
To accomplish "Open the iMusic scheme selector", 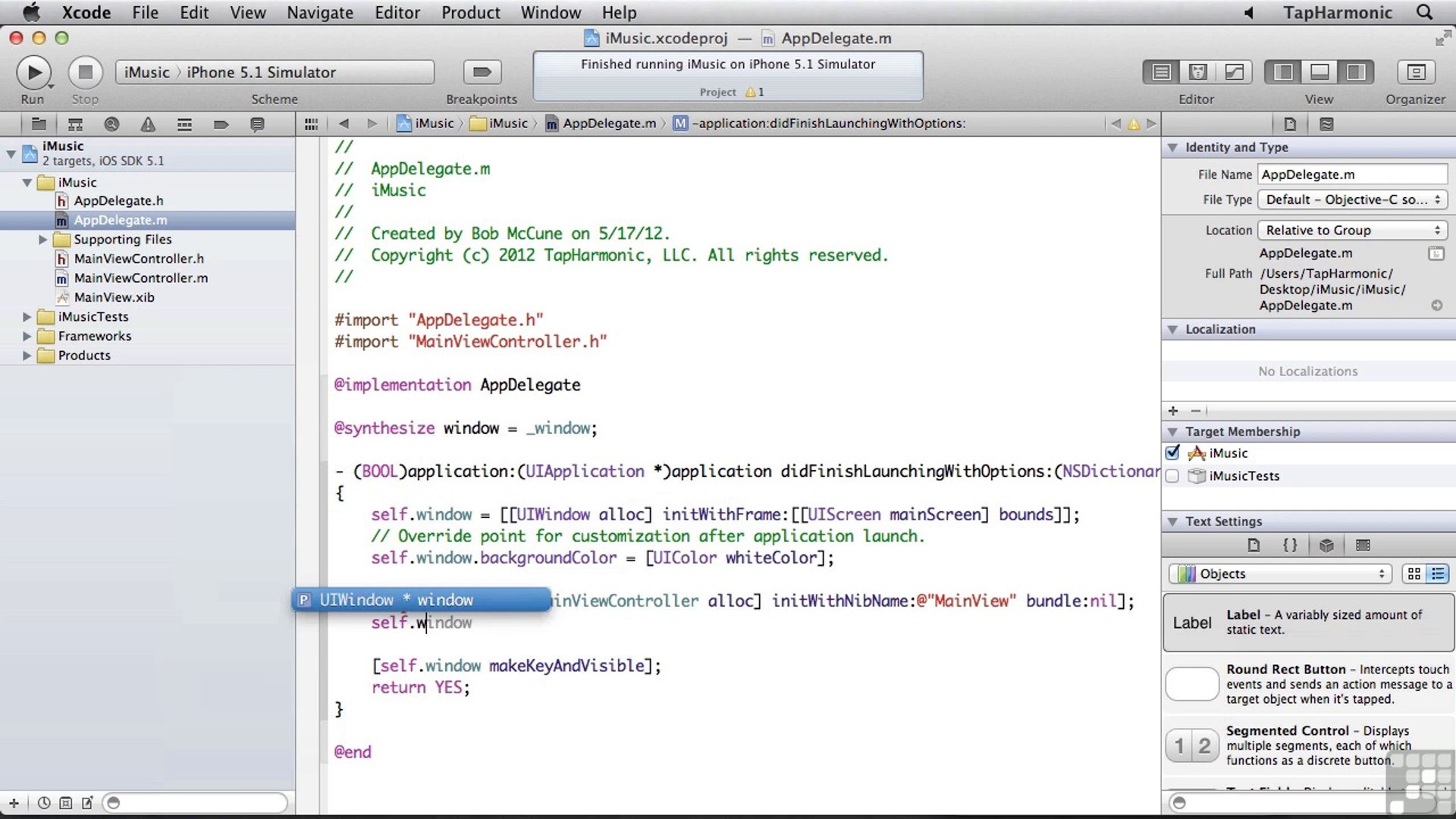I will pos(147,72).
